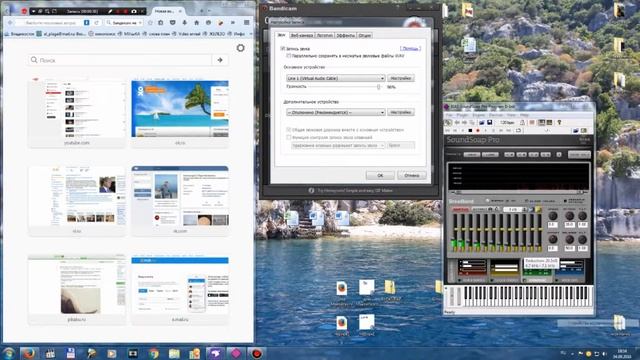Click the media player taskbar icon
This screenshot has width=640, height=360.
click(x=111, y=353)
